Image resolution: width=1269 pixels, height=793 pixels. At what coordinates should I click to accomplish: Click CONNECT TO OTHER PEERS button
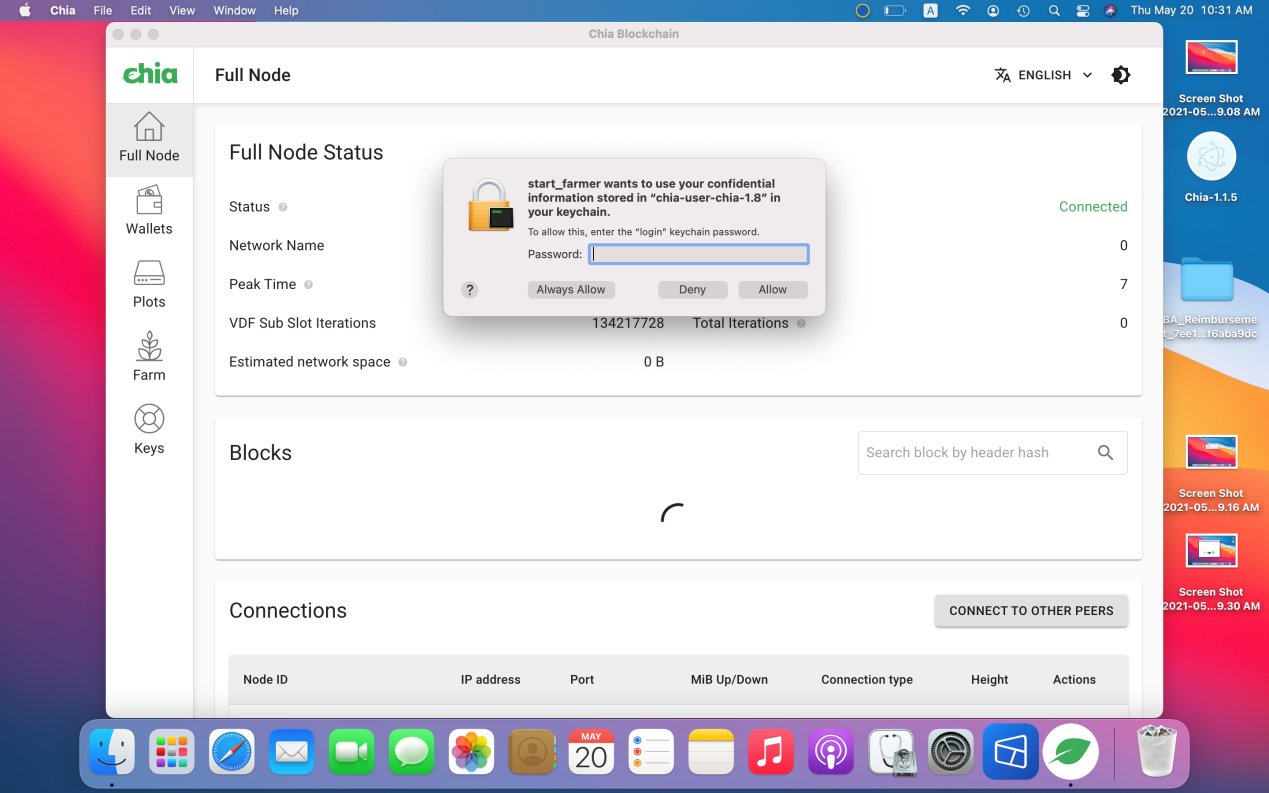(x=1031, y=611)
